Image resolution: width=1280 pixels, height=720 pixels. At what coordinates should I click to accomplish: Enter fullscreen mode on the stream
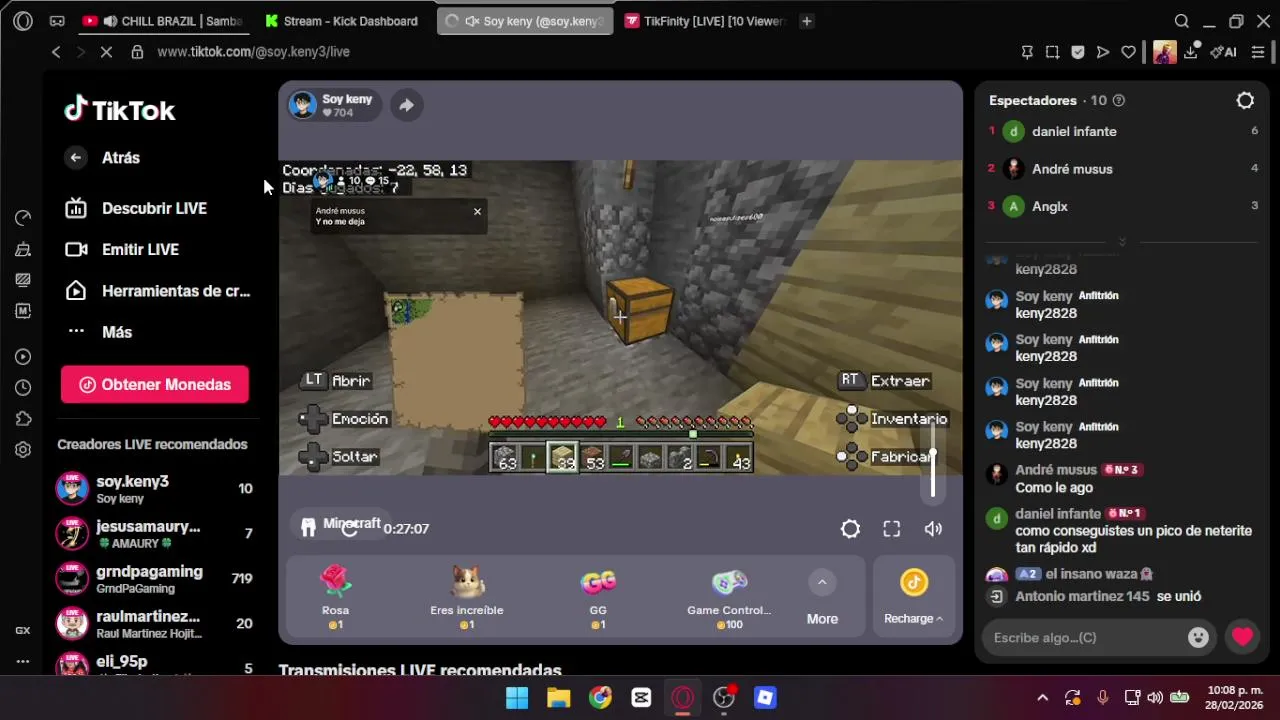click(891, 529)
